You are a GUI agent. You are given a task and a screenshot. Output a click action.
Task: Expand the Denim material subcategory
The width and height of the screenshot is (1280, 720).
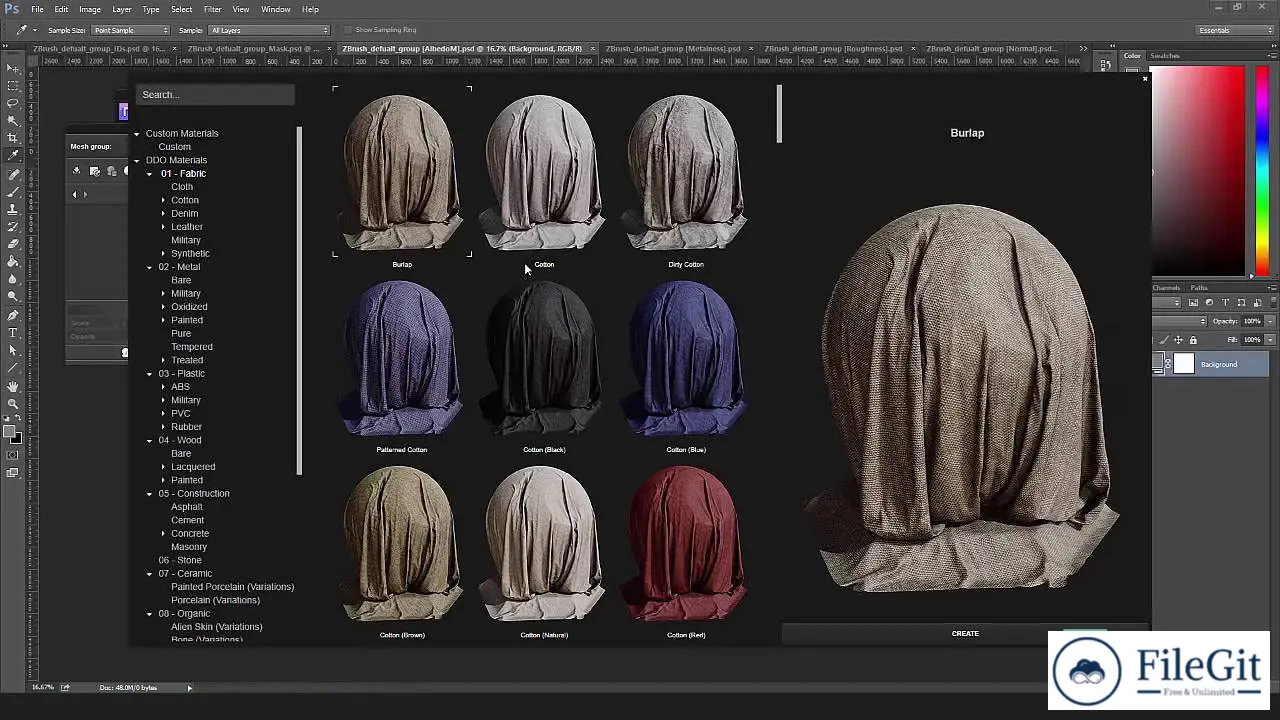tap(163, 213)
